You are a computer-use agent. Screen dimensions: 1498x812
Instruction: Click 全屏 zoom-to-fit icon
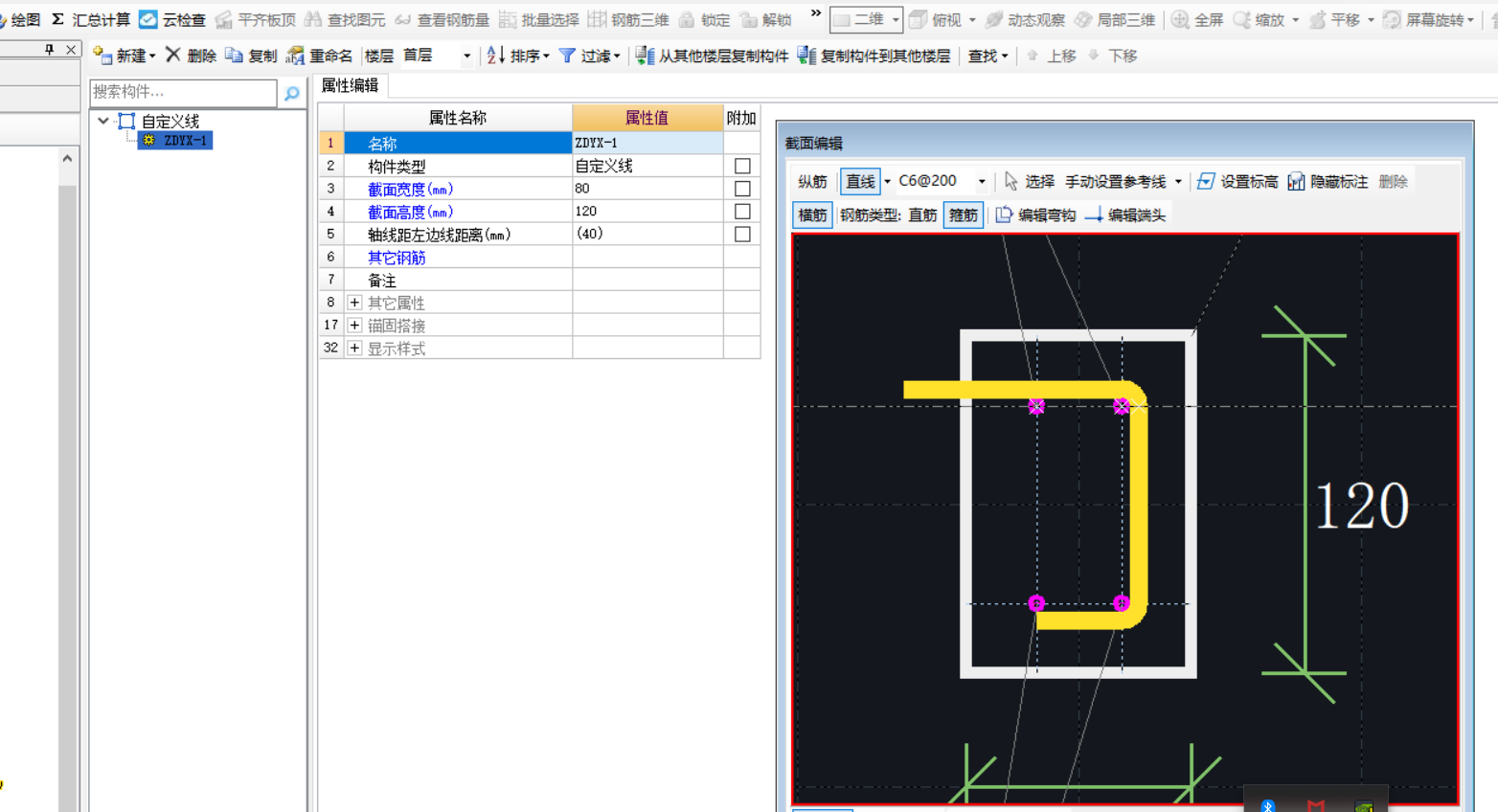[1180, 19]
